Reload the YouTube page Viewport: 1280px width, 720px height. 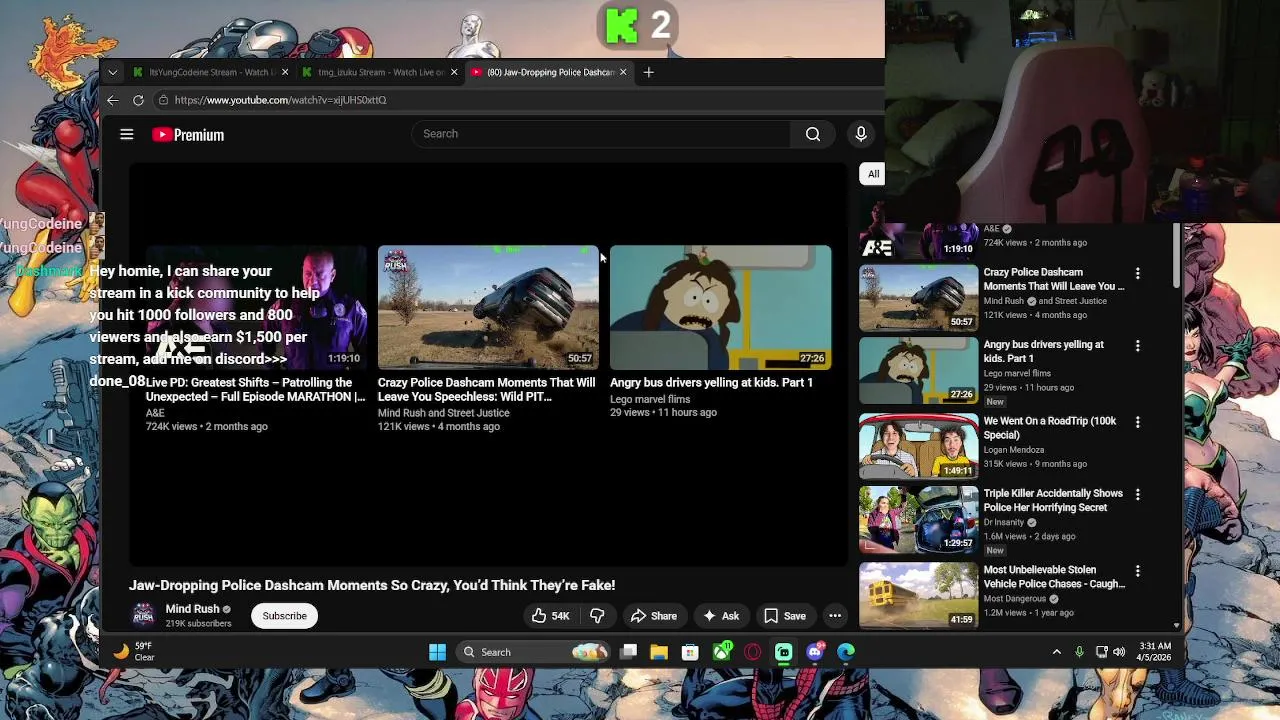tap(138, 100)
